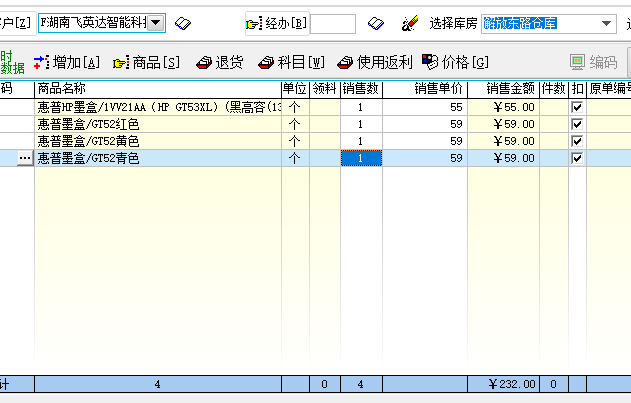Select product cell 惠普墨盒/GT52青色
The height and width of the screenshot is (403, 631).
pyautogui.click(x=158, y=158)
